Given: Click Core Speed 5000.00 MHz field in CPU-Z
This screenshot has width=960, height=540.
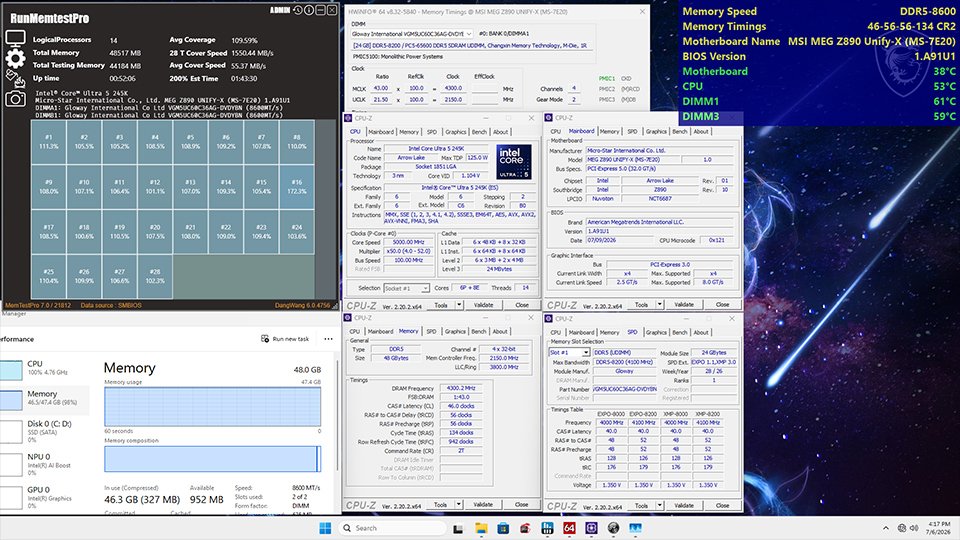Looking at the screenshot, I should (408, 242).
